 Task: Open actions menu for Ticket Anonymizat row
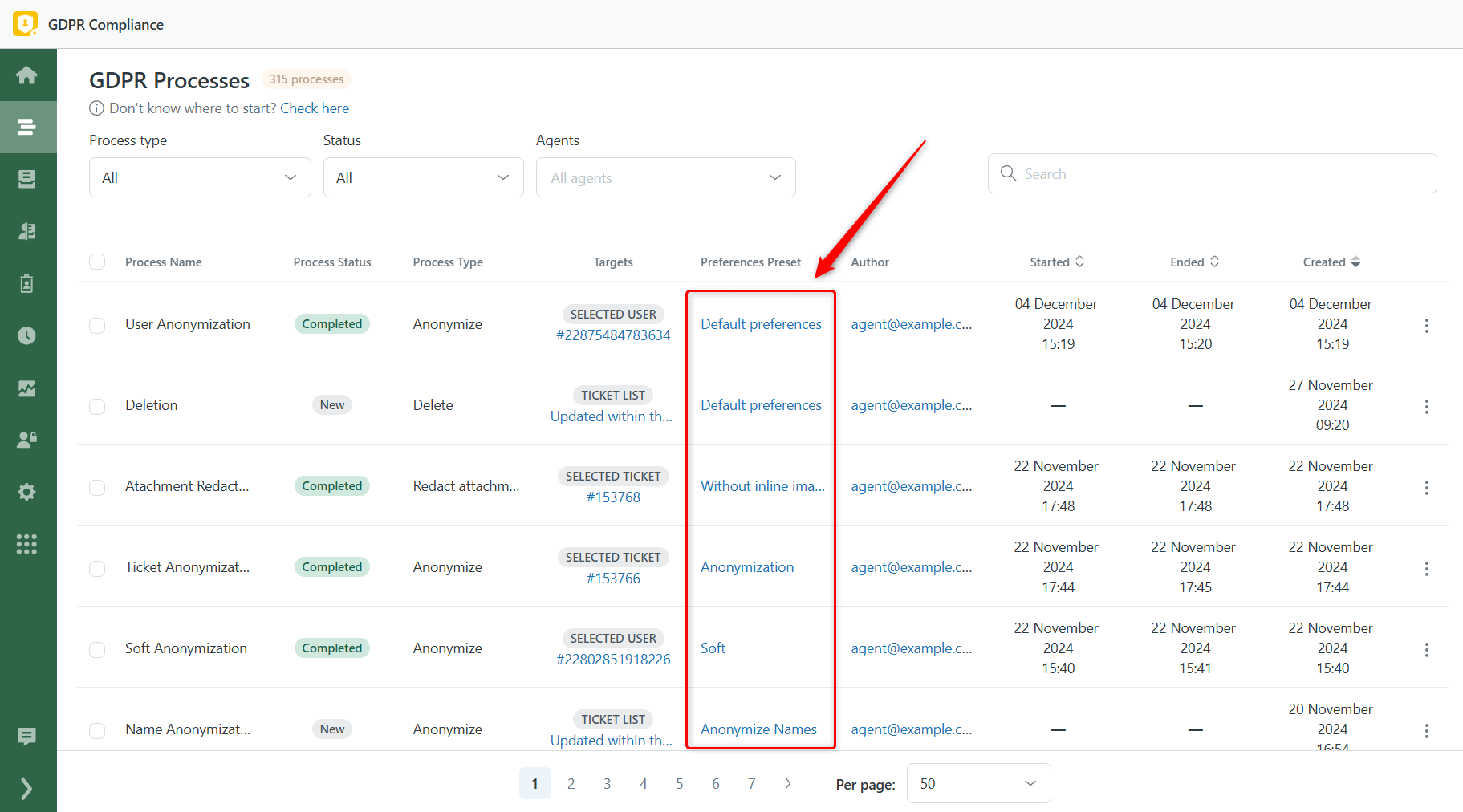(x=1426, y=568)
